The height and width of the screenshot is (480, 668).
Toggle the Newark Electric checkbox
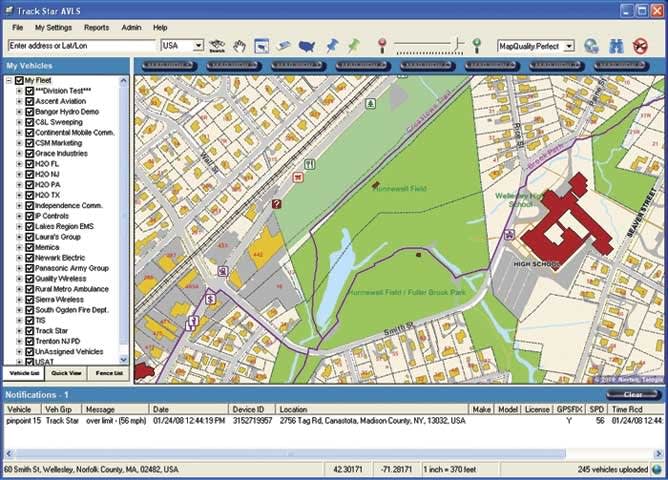30,257
